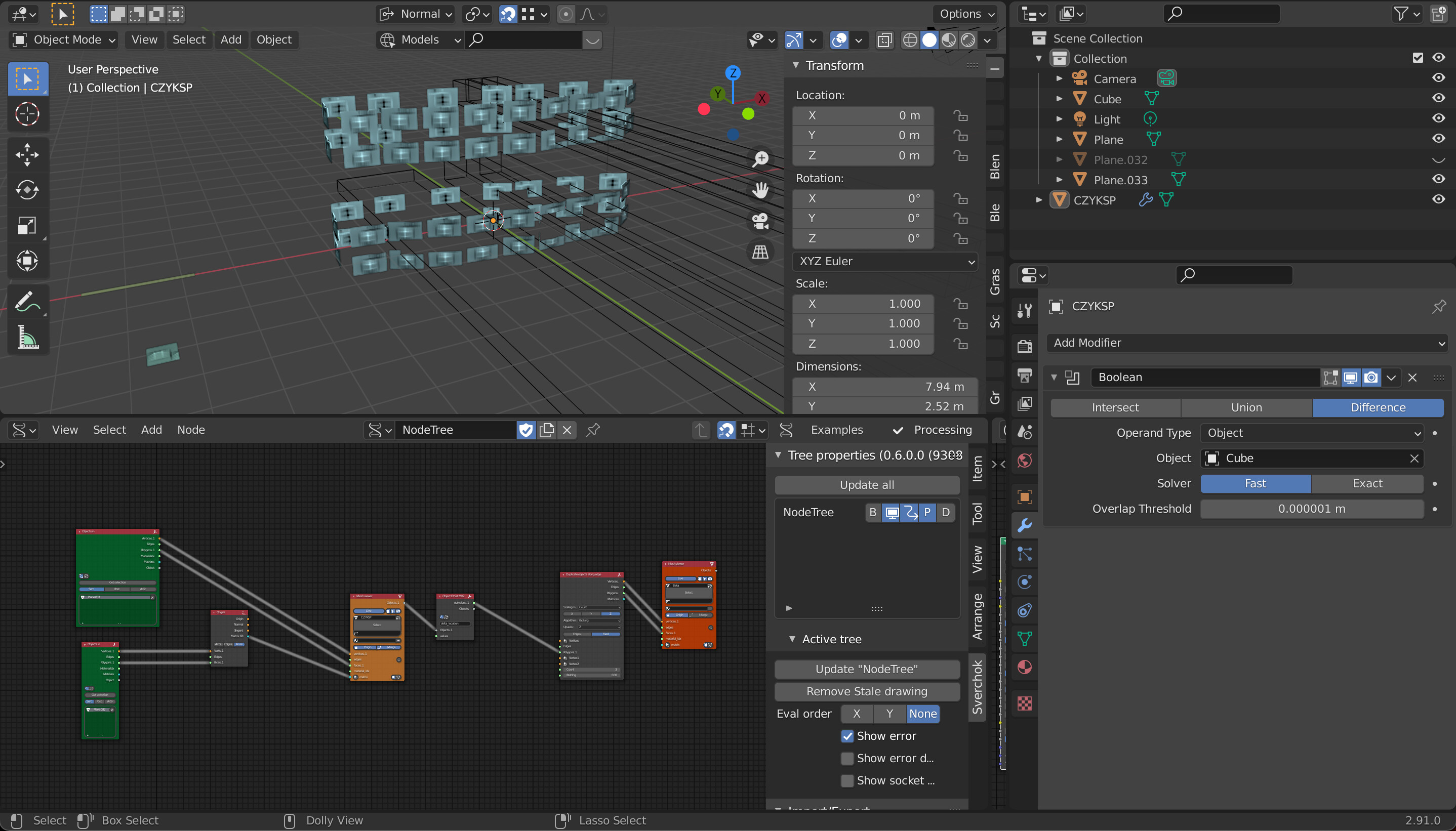1456x831 pixels.
Task: Click the Overlap Threshold value field
Action: [1312, 509]
